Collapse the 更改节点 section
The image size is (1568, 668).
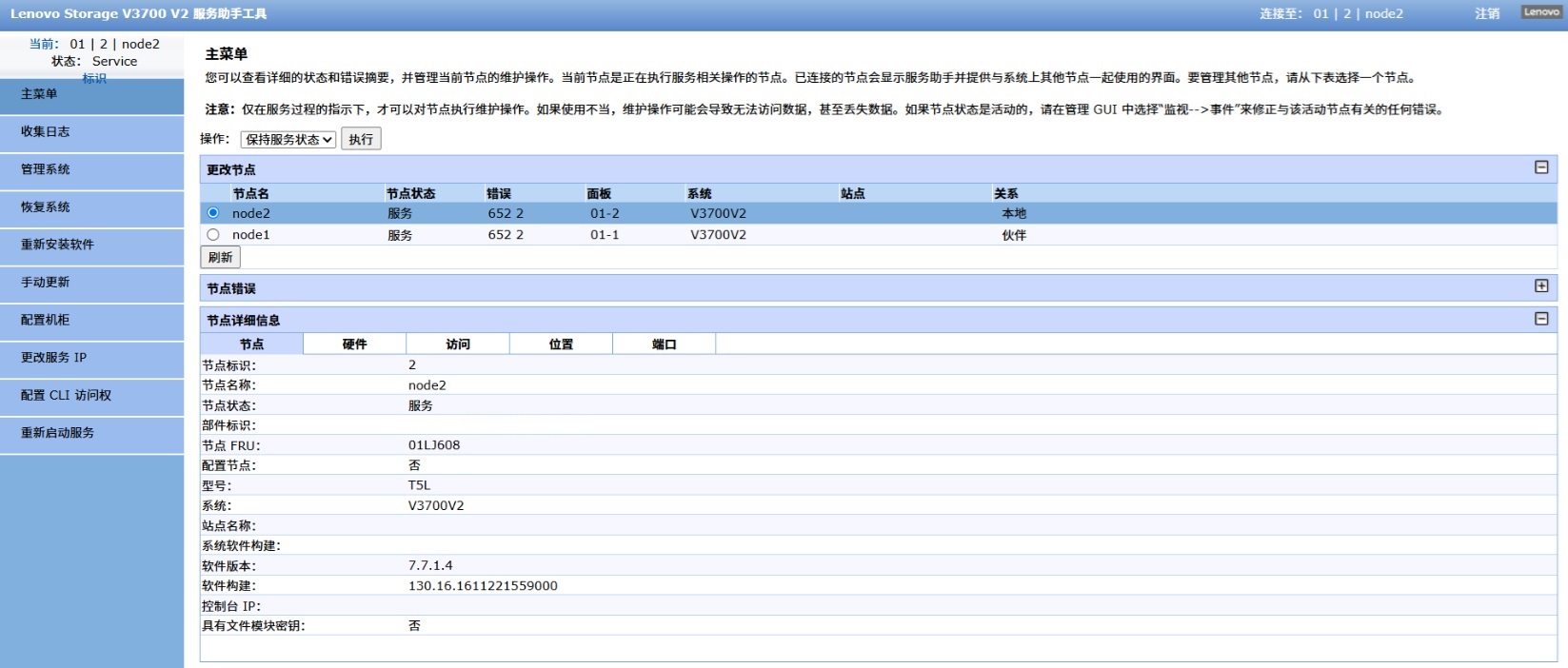[1541, 167]
